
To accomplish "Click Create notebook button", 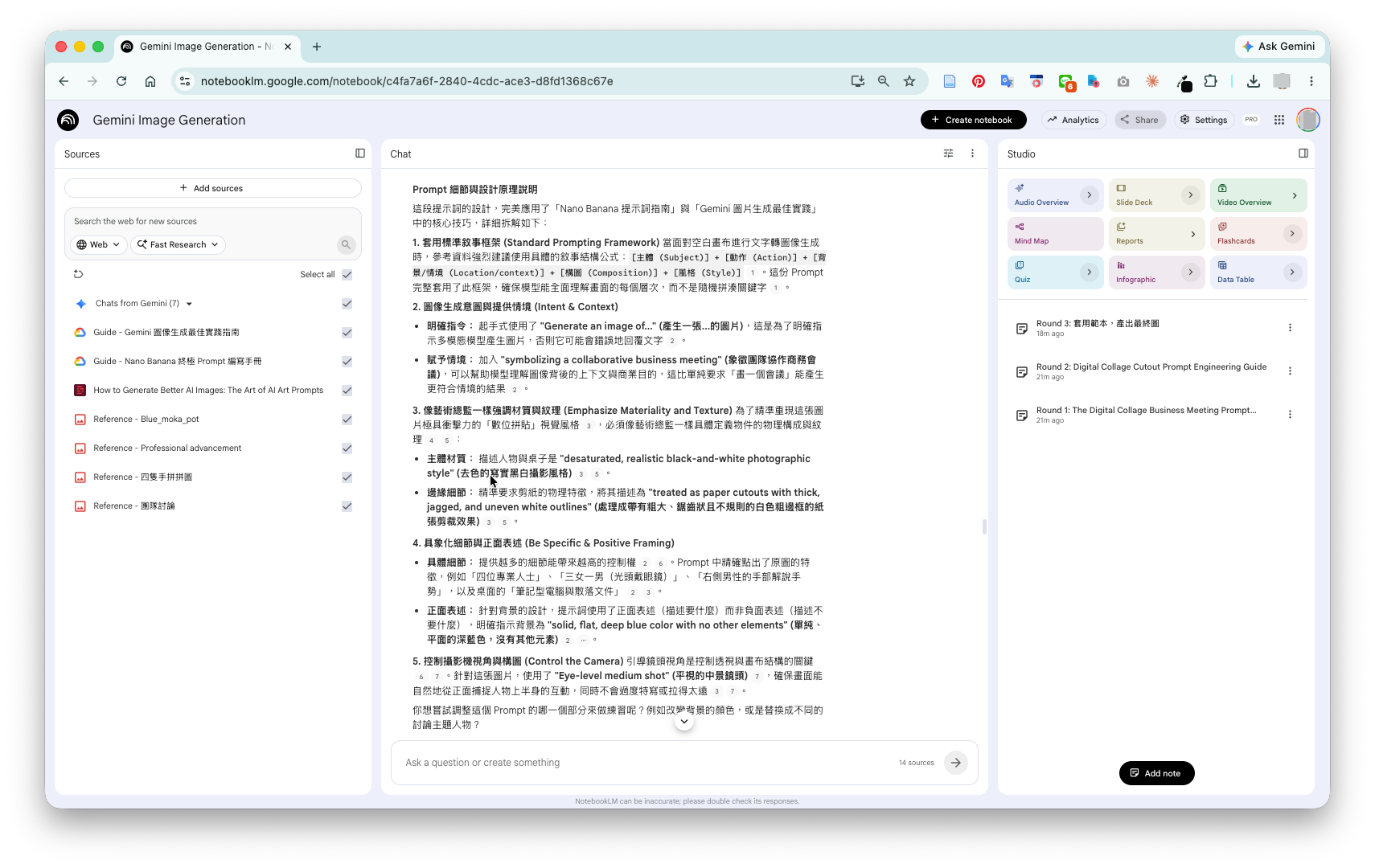I will click(x=973, y=120).
